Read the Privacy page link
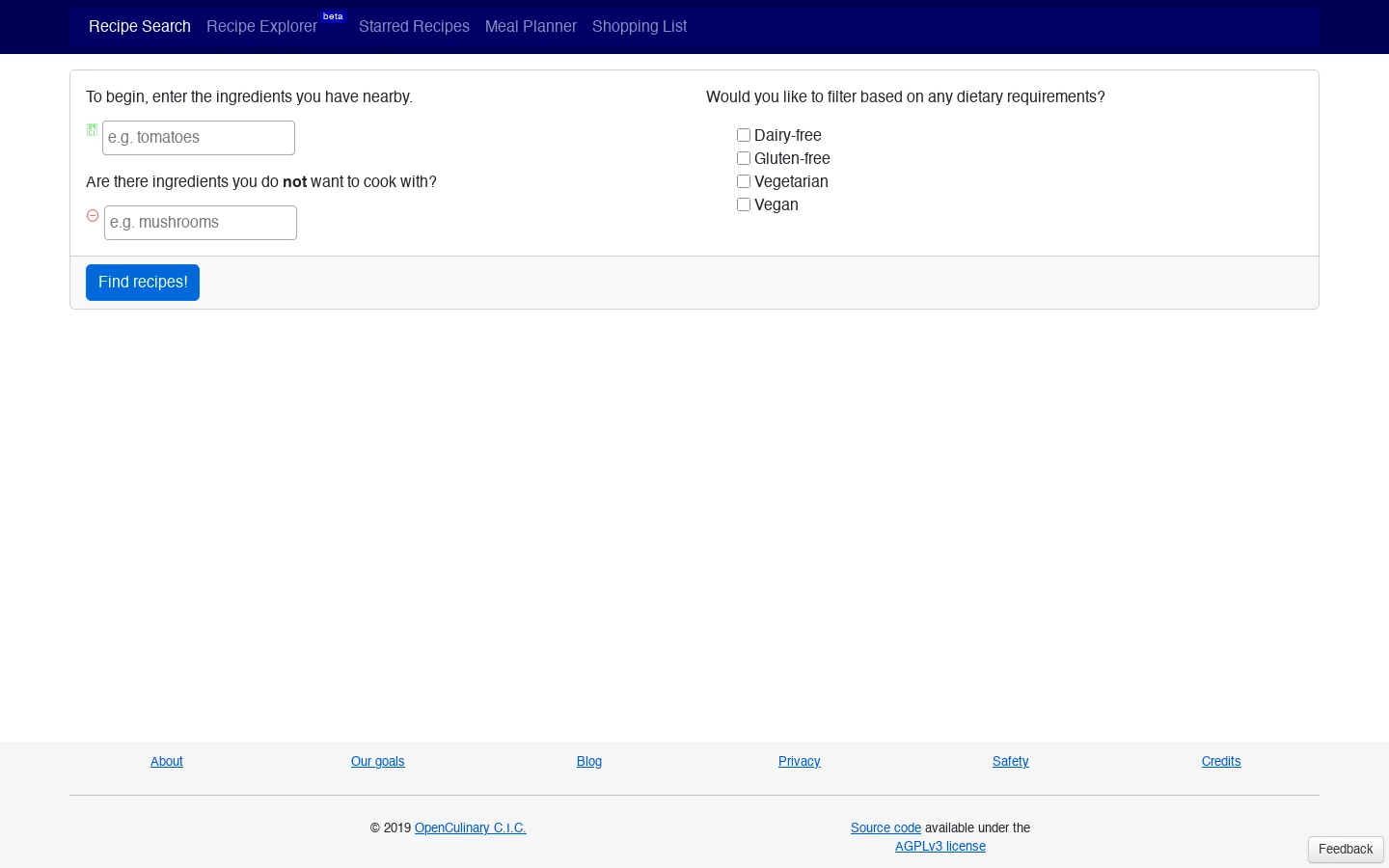Screen dimensions: 1389x868 (800, 761)
